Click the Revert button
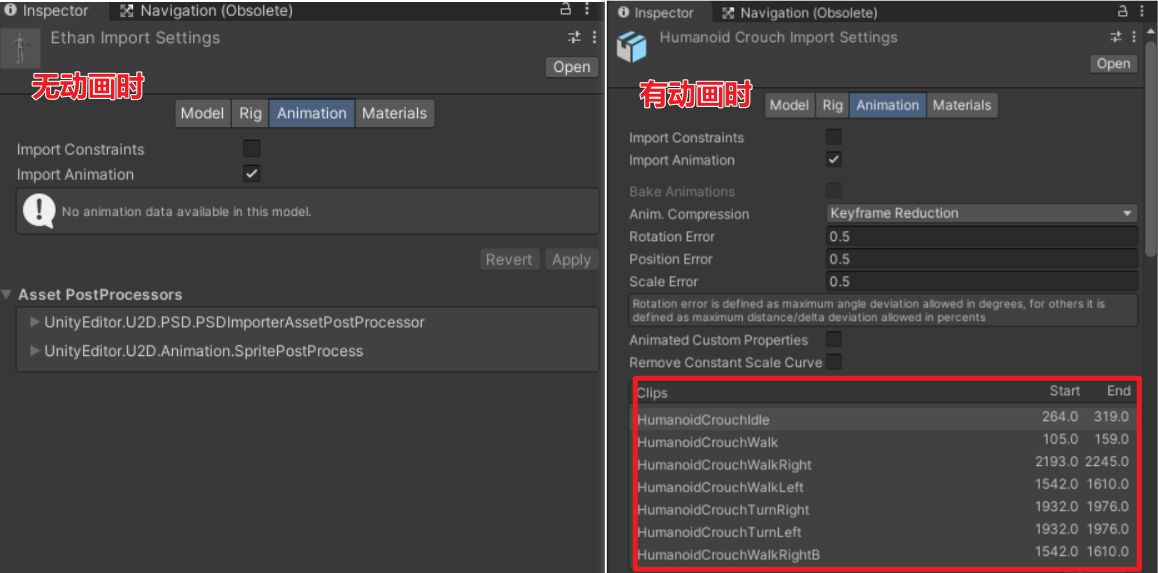The image size is (1158, 573). pos(509,259)
